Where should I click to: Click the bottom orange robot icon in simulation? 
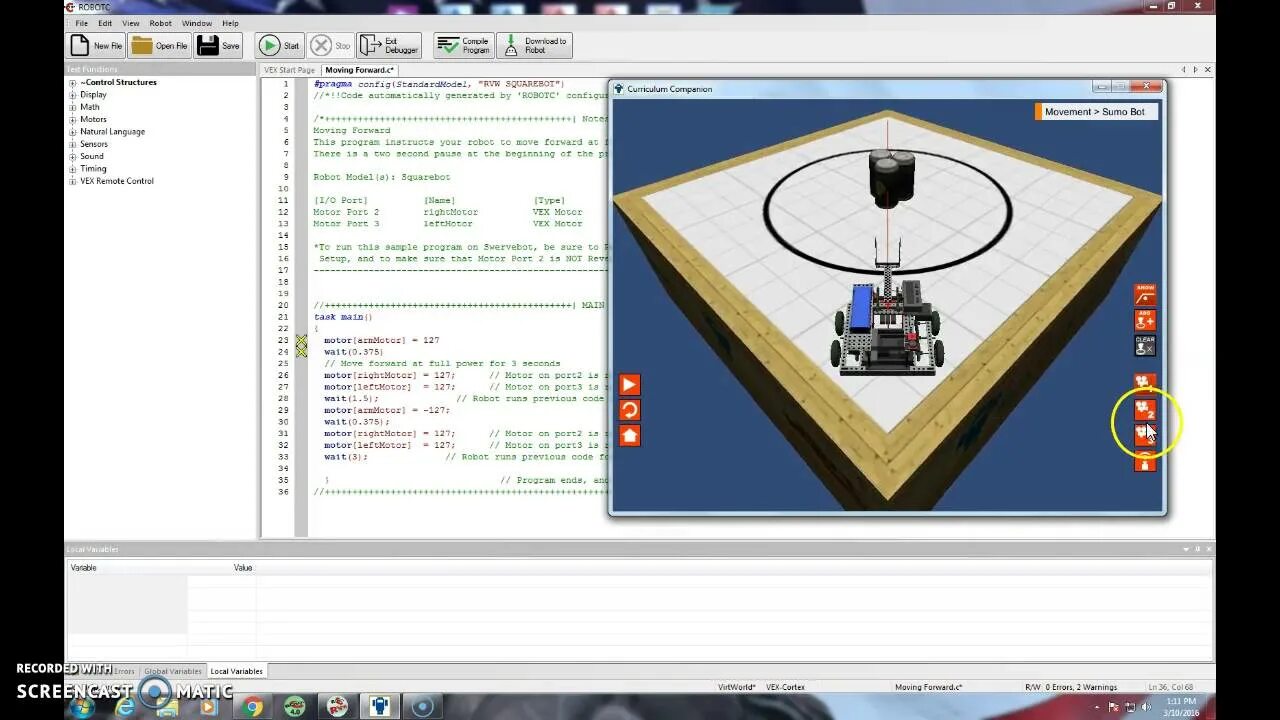1145,461
